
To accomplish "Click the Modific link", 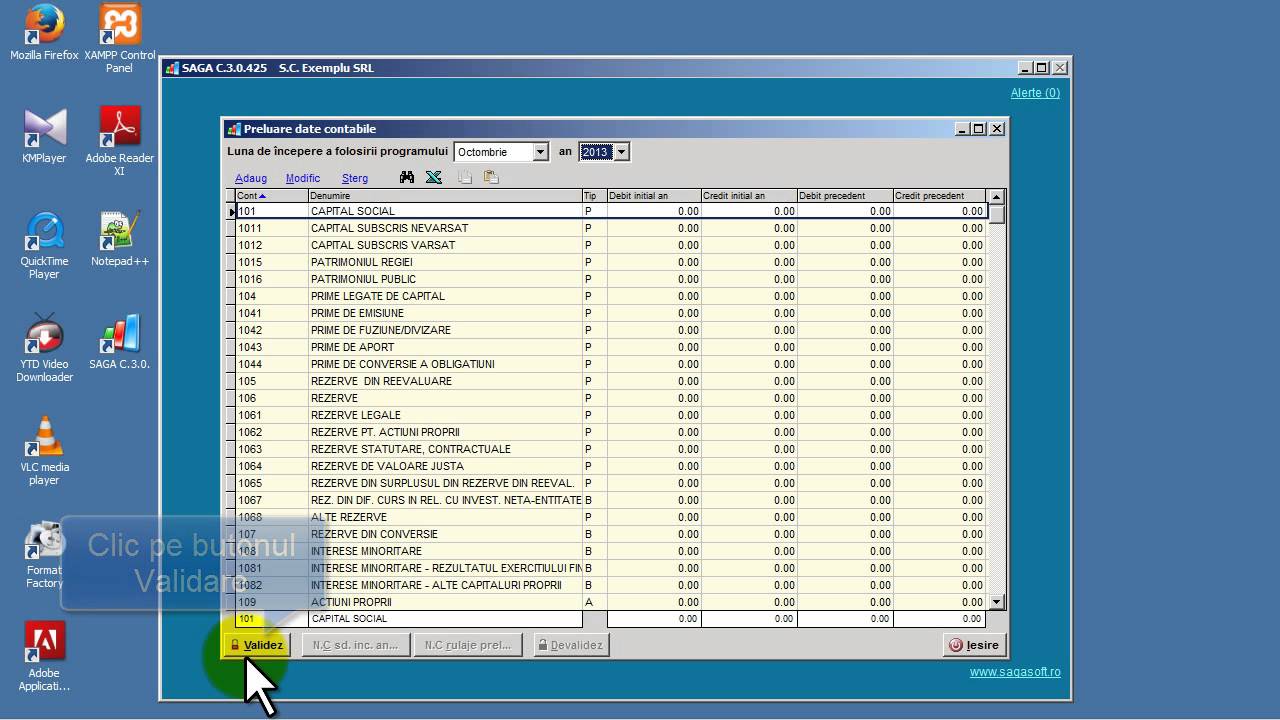I will coord(303,178).
